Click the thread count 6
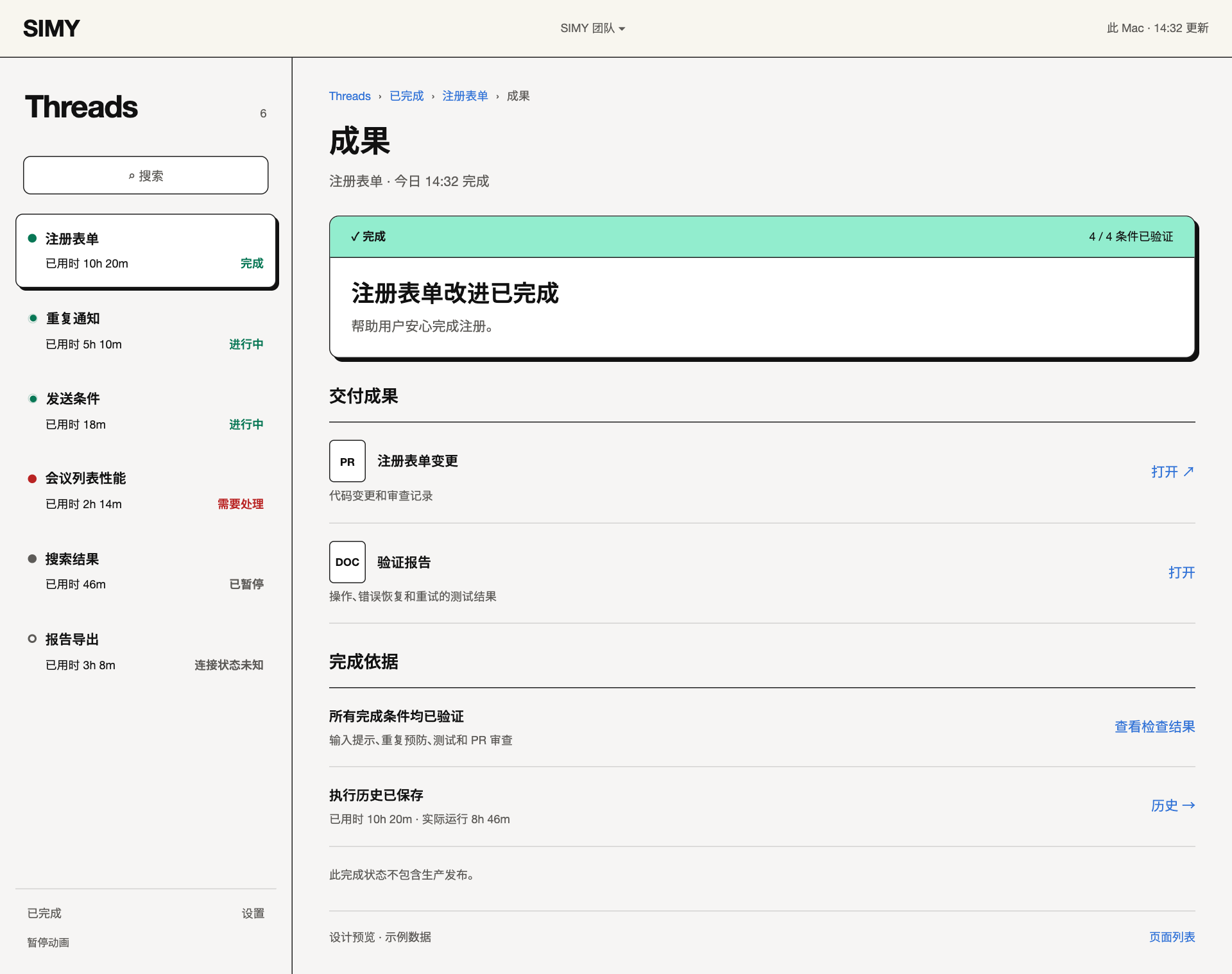Screen dimensions: 1232x974 263,114
